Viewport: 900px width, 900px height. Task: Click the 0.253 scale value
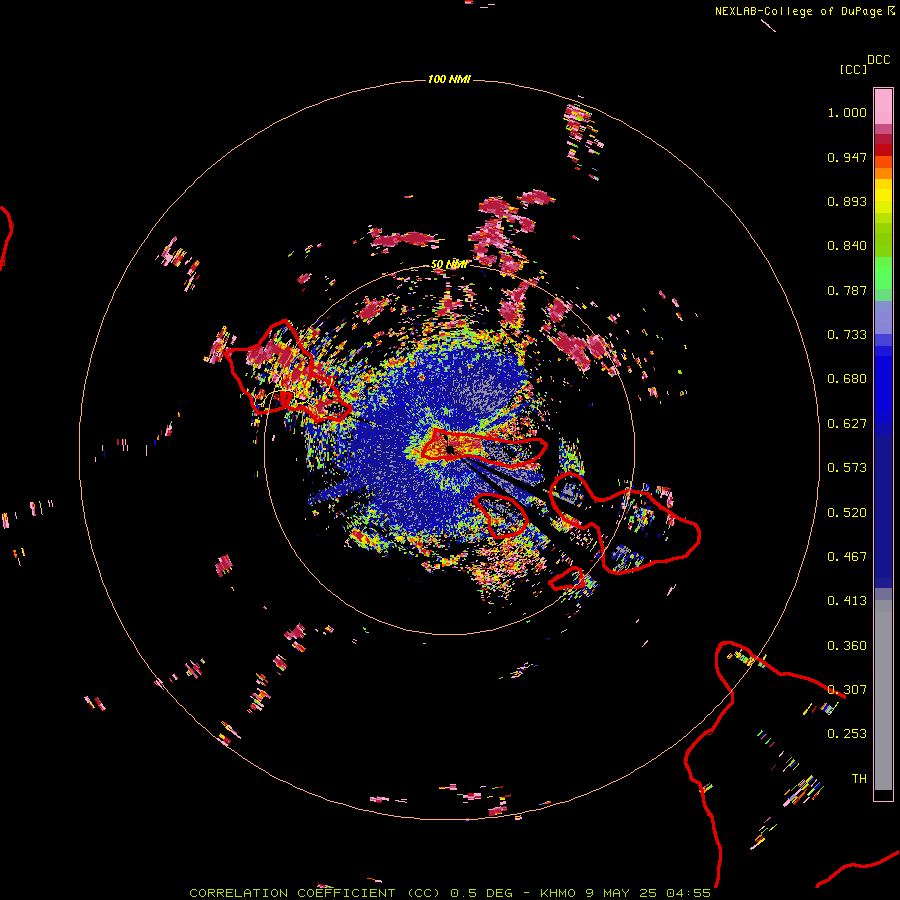[847, 734]
